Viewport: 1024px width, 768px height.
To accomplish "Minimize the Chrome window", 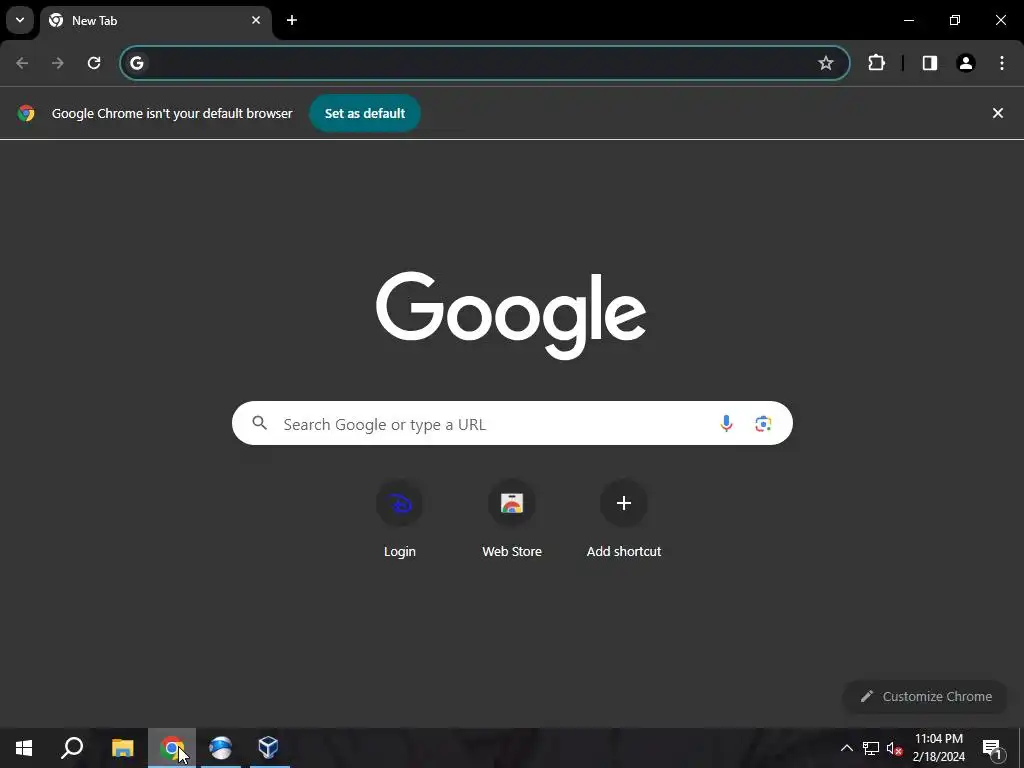I will [x=908, y=20].
